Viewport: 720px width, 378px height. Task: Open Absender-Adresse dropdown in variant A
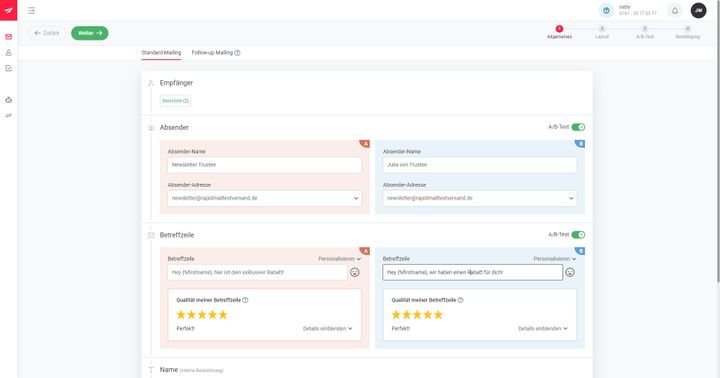[x=264, y=198]
